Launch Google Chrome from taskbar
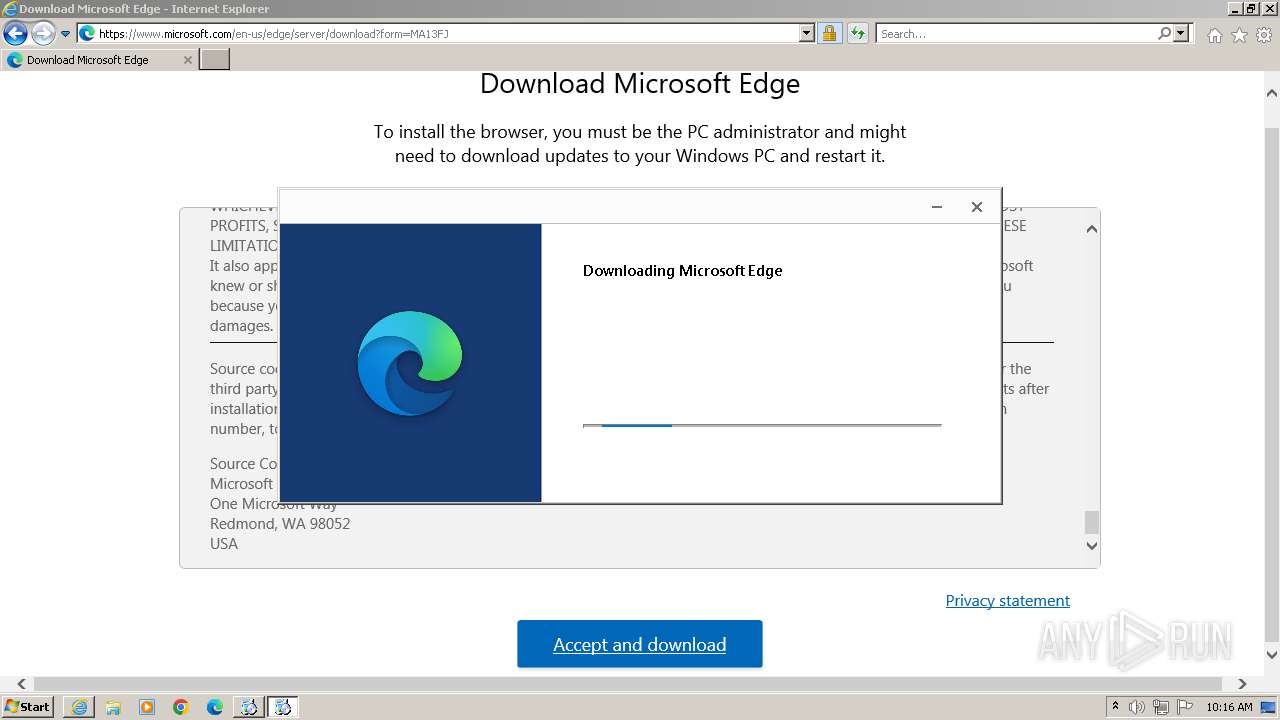Image resolution: width=1280 pixels, height=720 pixels. (181, 707)
